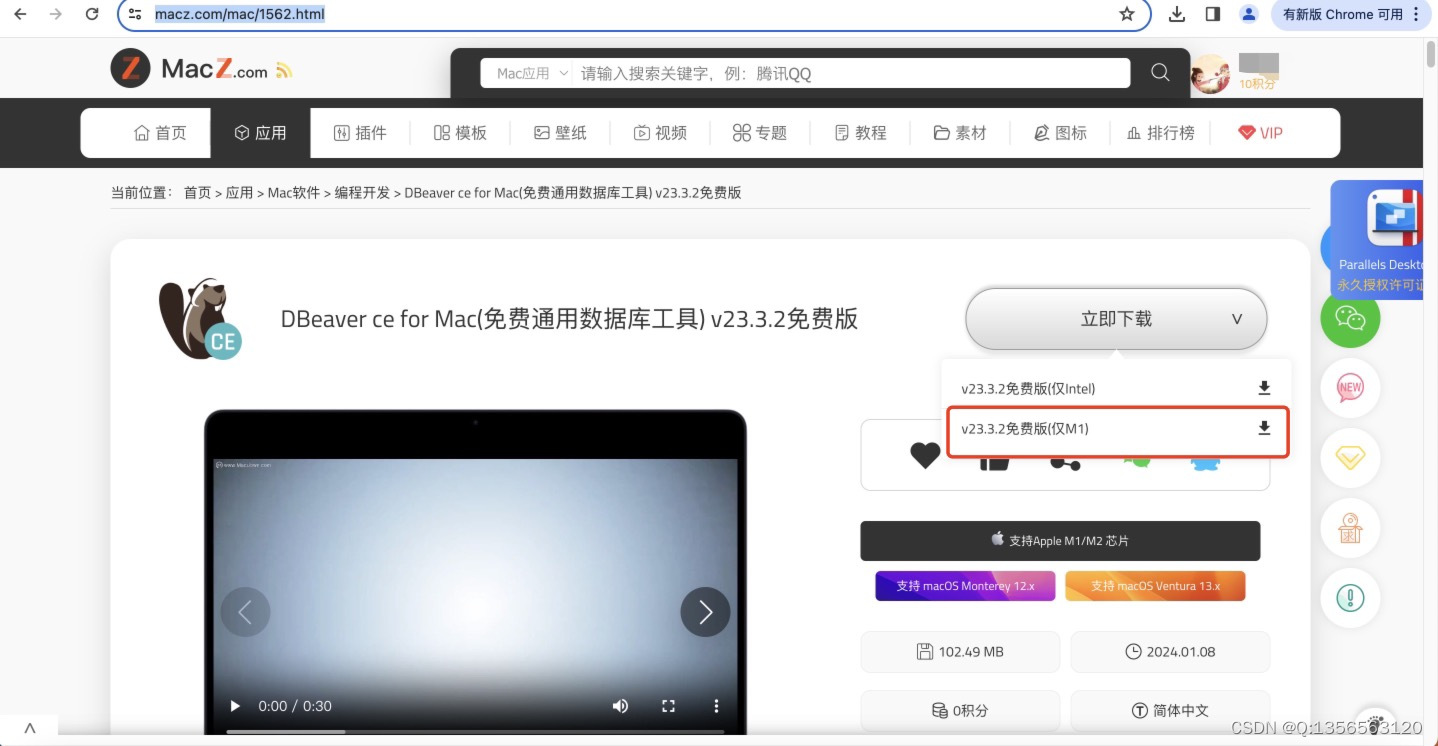Click the 编程开发 breadcrumb link
This screenshot has height=746, width=1438.
(362, 193)
